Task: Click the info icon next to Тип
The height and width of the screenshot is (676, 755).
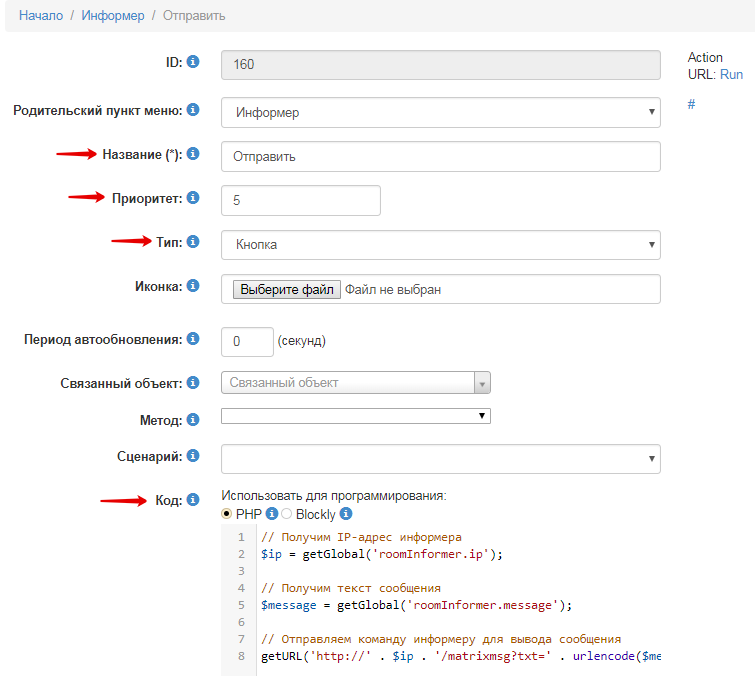Action: (x=193, y=241)
